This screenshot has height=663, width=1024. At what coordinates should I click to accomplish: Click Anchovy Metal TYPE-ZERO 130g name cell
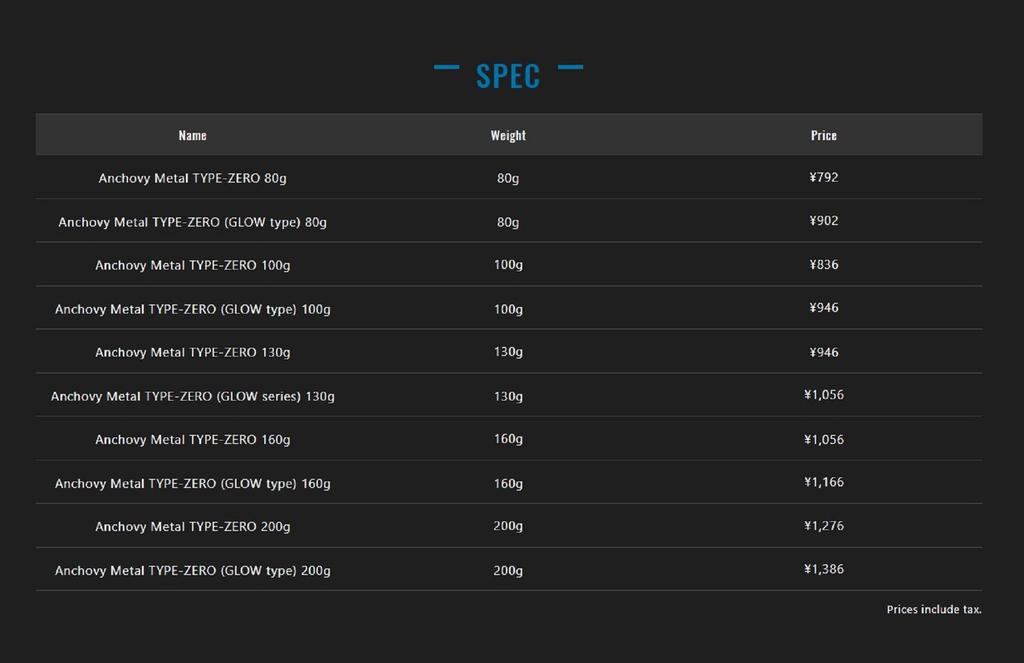click(x=192, y=352)
